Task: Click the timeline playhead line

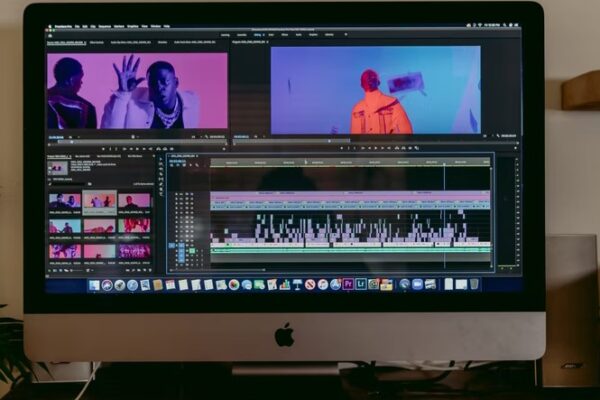Action: click(x=445, y=214)
